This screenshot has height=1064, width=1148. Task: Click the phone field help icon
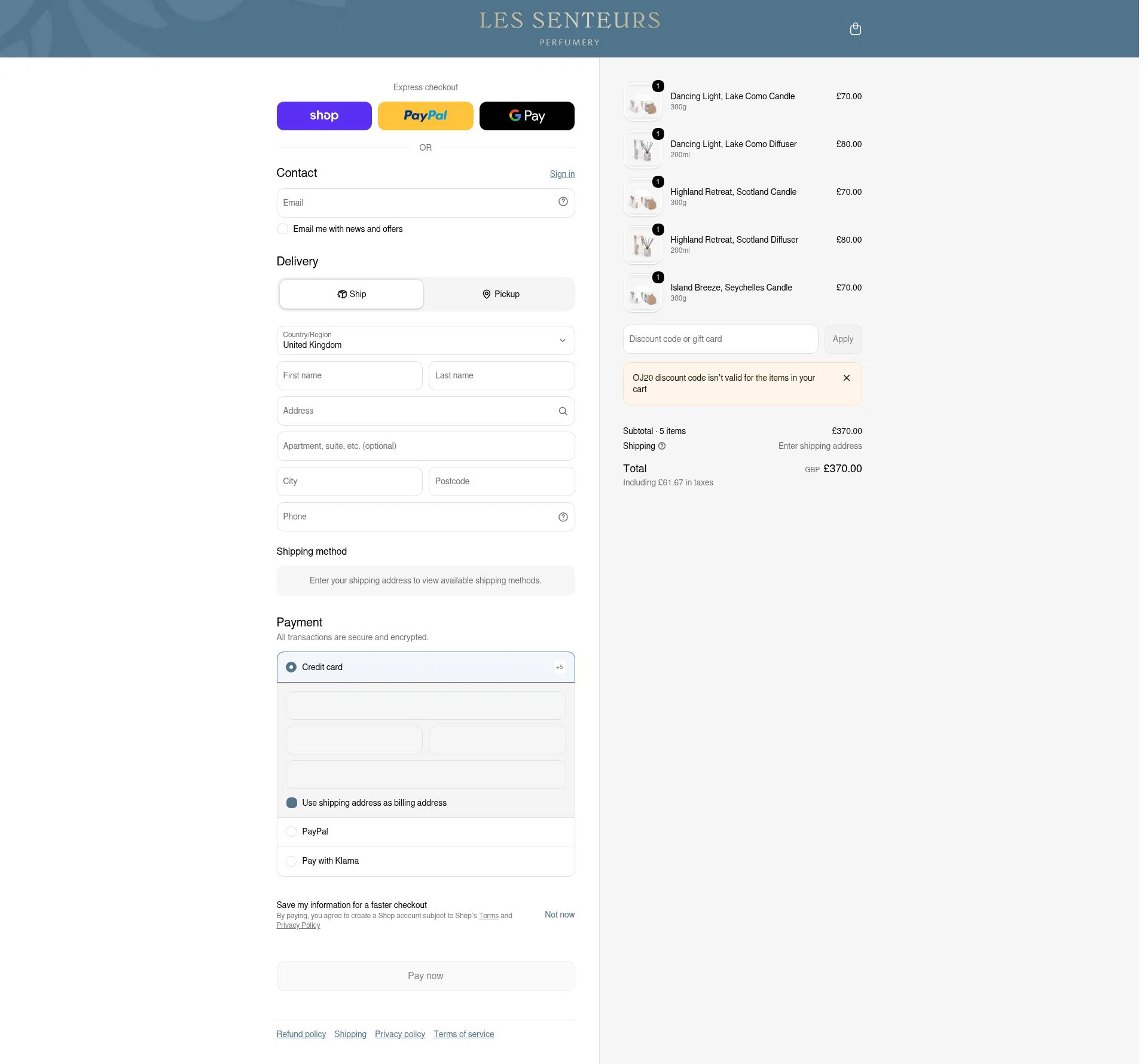coord(563,517)
